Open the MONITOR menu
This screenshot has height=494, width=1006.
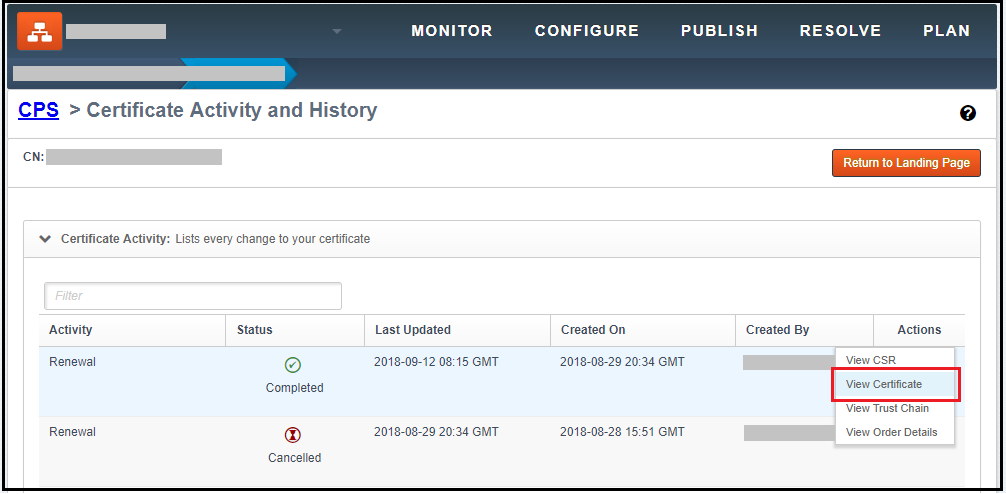click(x=452, y=31)
